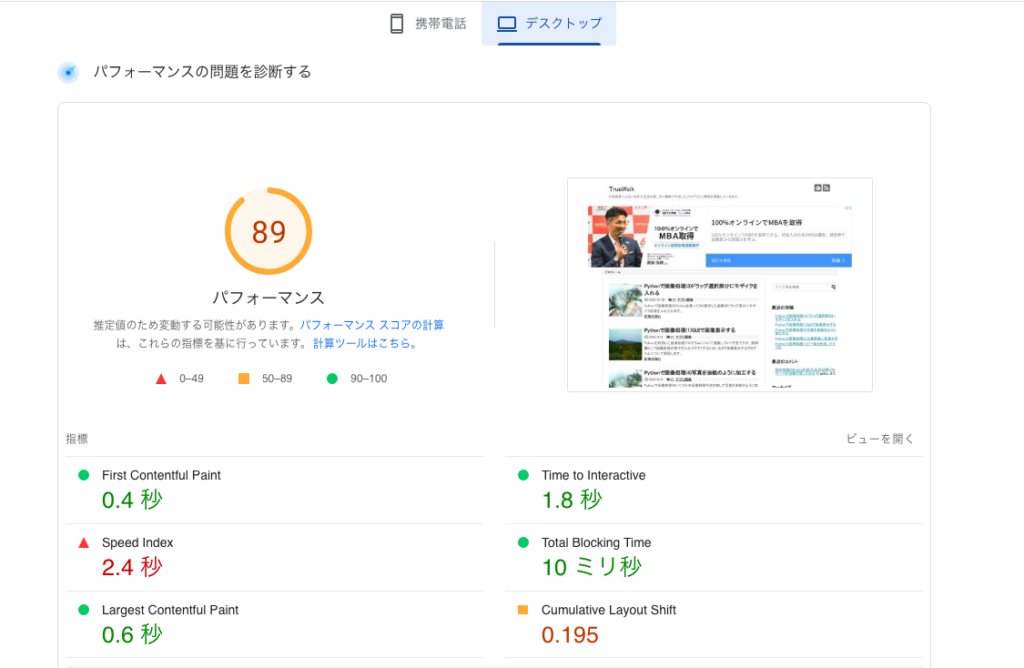Click the desktop monitor icon
This screenshot has width=1024, height=668.
(x=507, y=23)
